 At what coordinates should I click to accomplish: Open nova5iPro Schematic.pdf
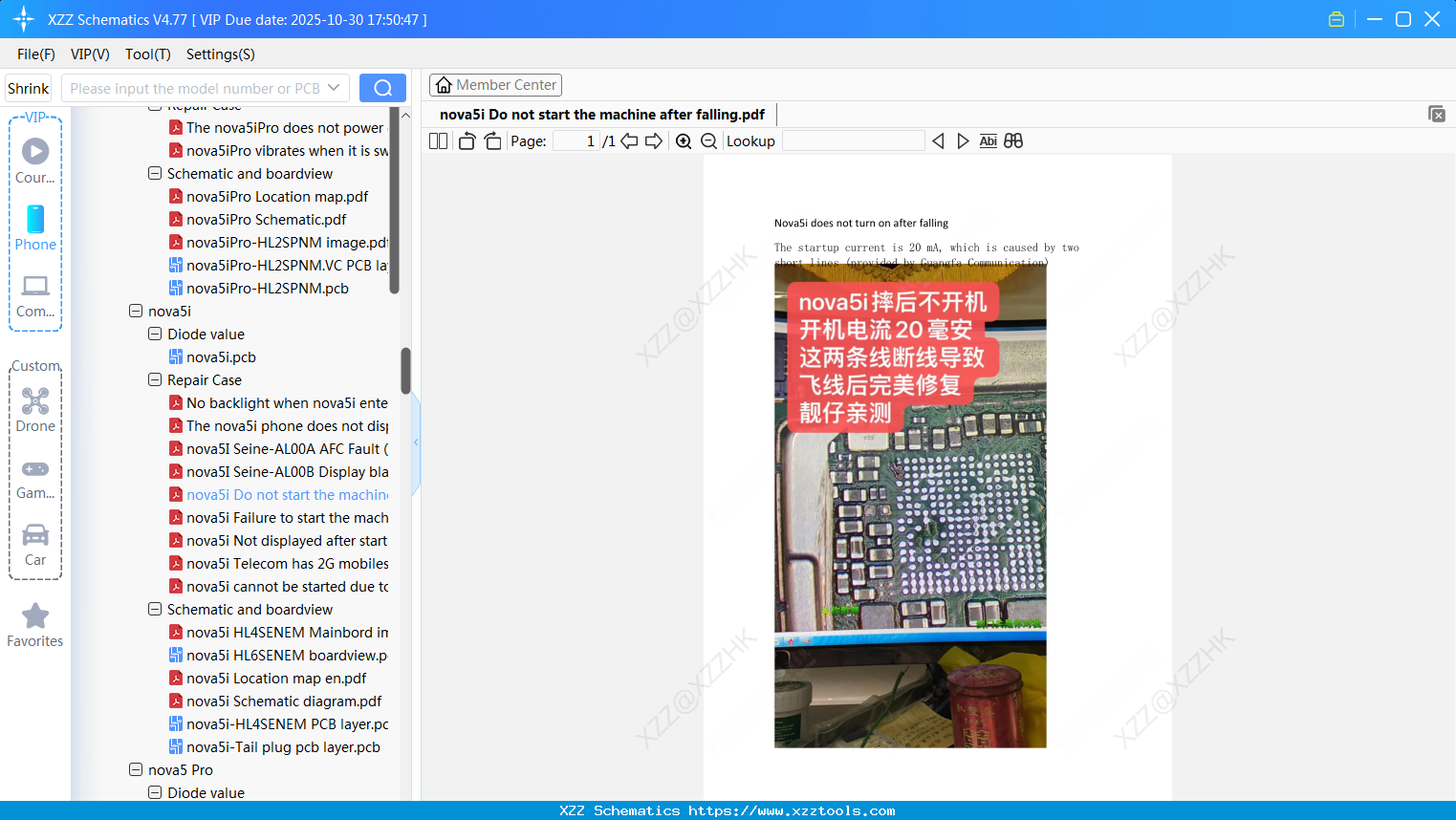coord(266,219)
